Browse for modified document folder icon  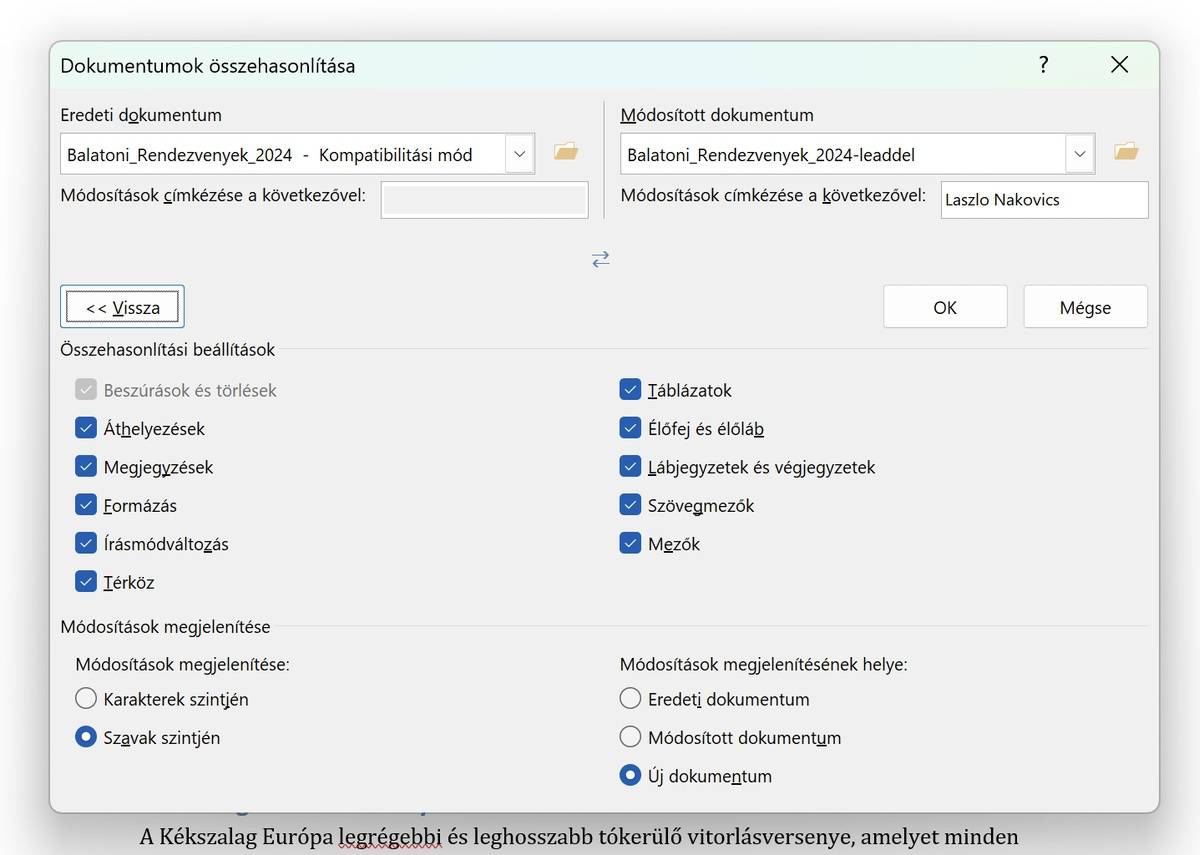[1126, 152]
